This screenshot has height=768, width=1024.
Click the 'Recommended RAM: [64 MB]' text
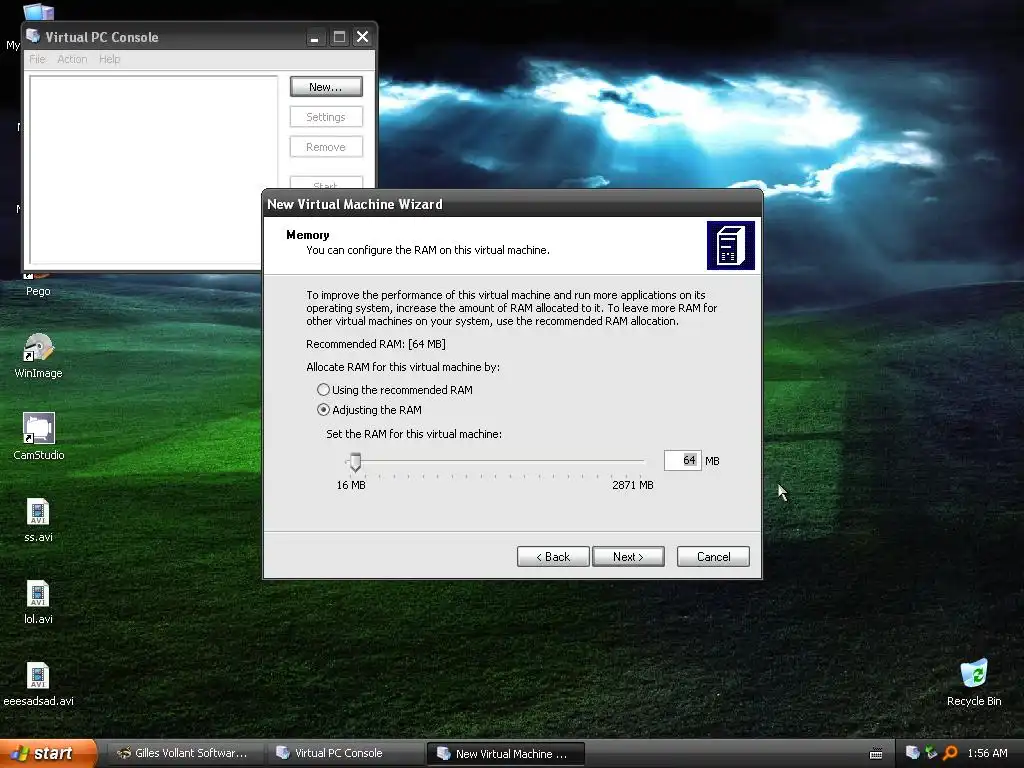tap(376, 344)
